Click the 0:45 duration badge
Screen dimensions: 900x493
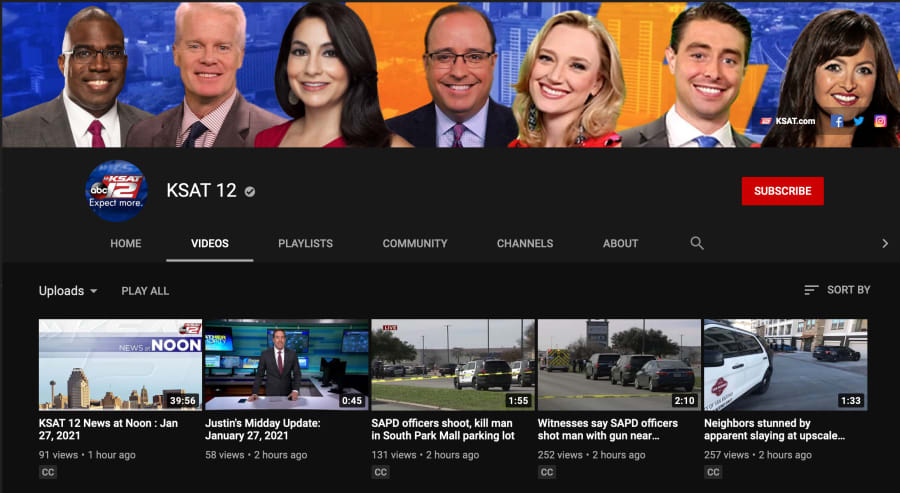[x=351, y=401]
